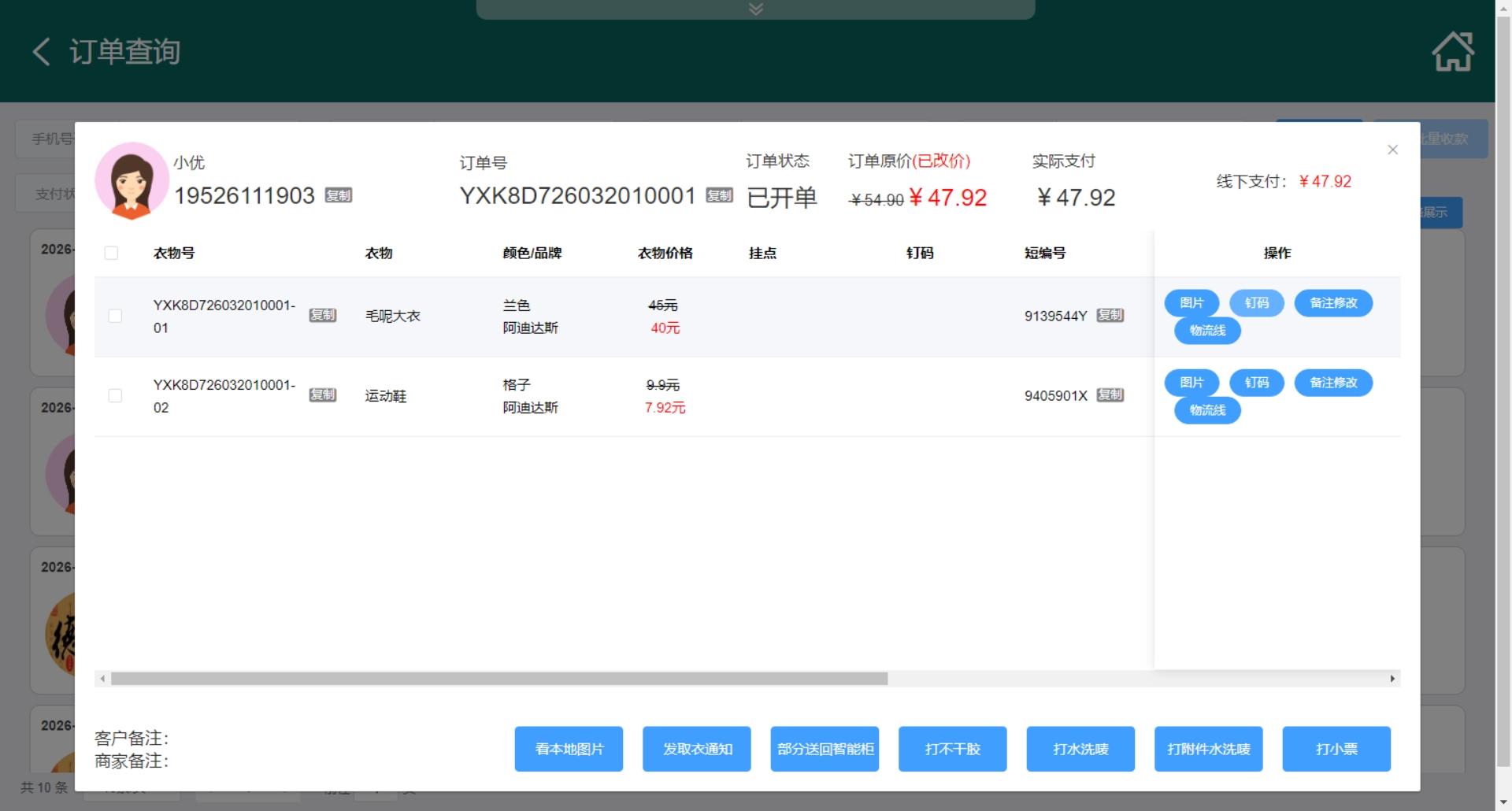
Task: Expand the collapsed top panel chevron
Action: 755,9
